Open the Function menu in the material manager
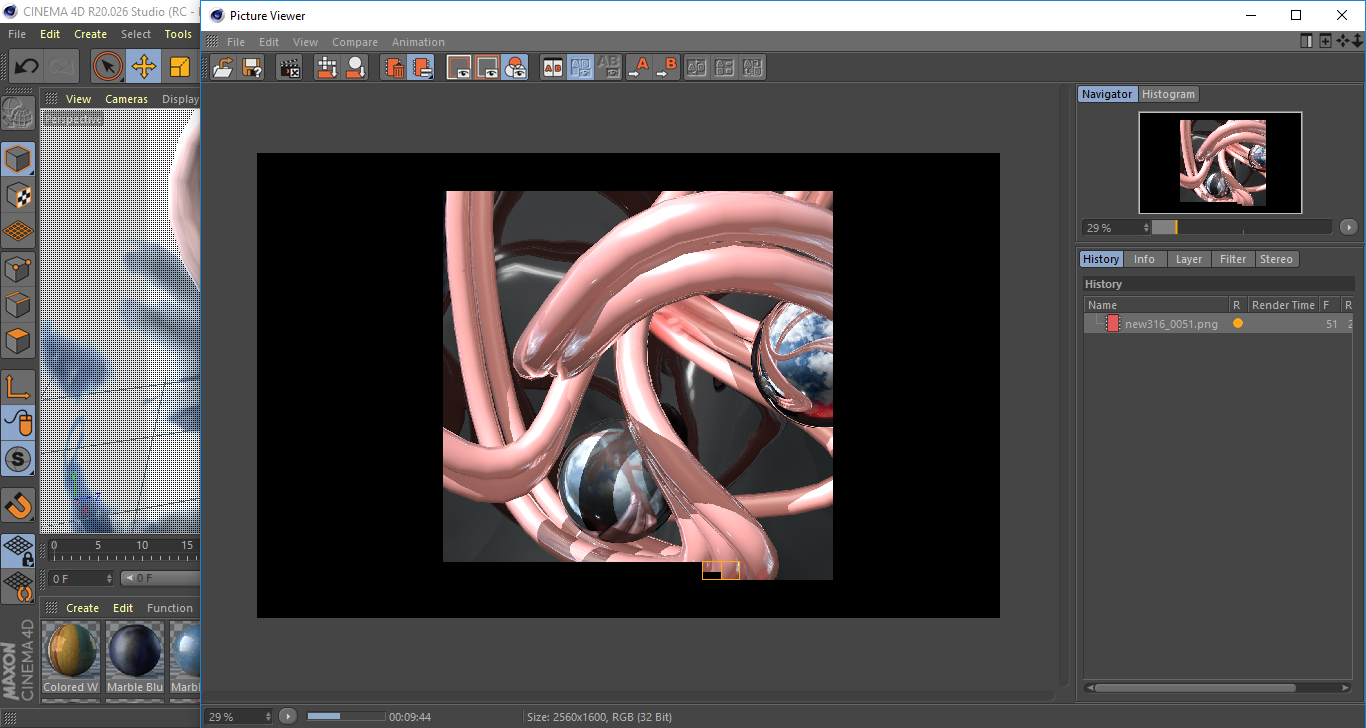The height and width of the screenshot is (728, 1366). [x=170, y=608]
